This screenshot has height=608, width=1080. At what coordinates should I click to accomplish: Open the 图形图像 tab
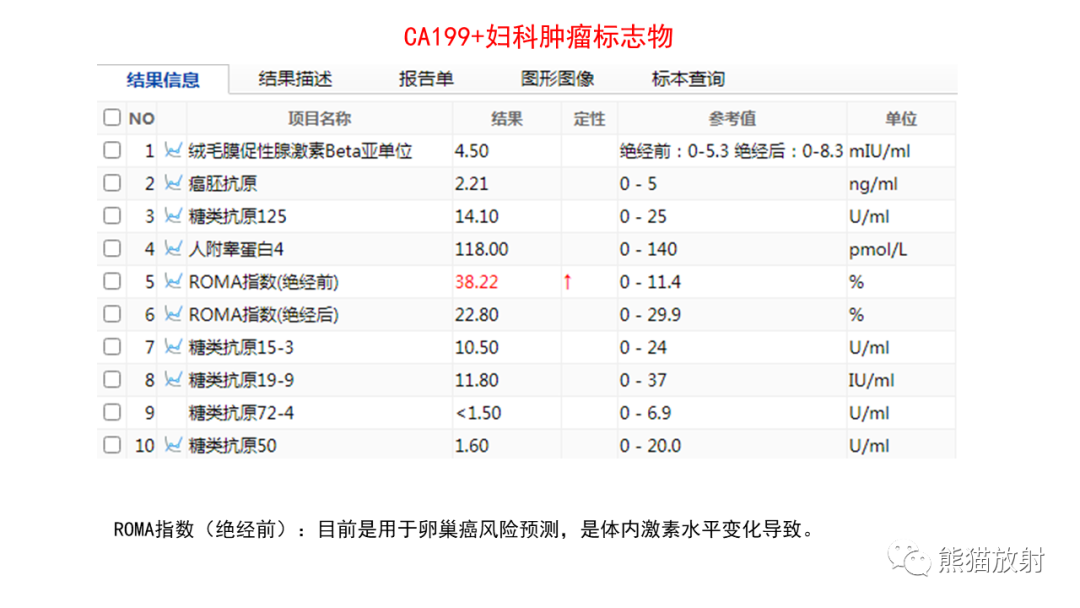pyautogui.click(x=557, y=79)
